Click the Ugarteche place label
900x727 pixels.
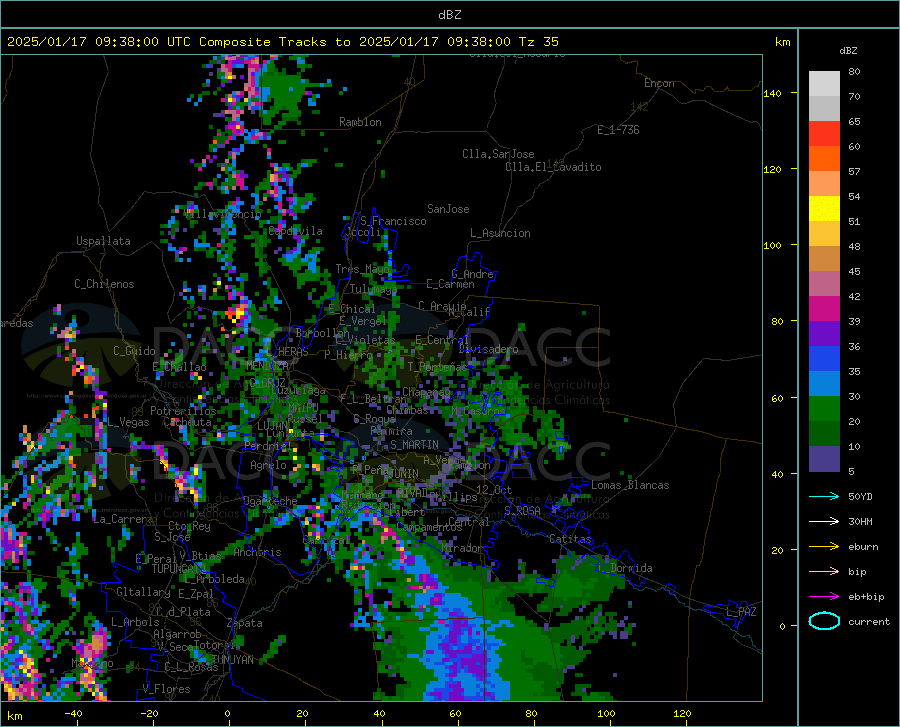click(x=270, y=501)
